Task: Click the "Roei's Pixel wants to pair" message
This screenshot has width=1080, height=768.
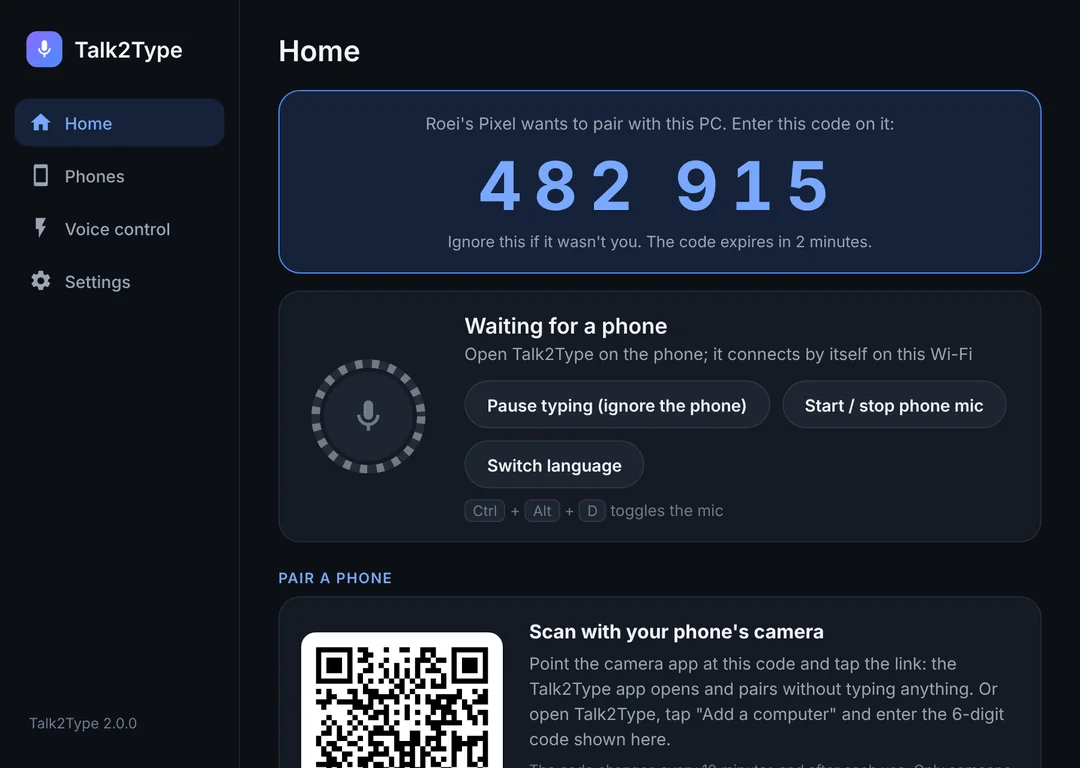Action: 660,123
